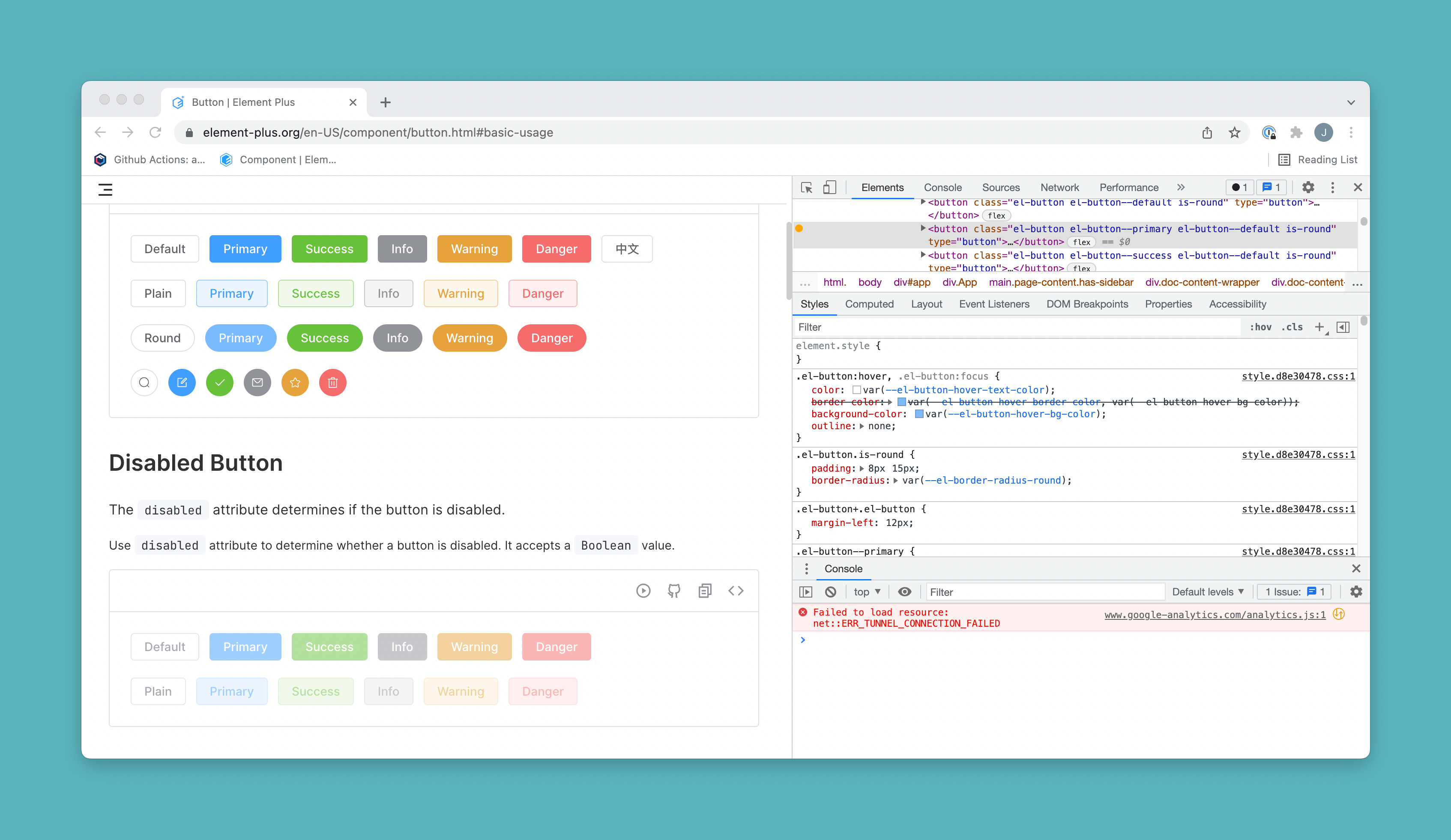Click the copy code icon
Image resolution: width=1451 pixels, height=840 pixels.
(705, 591)
